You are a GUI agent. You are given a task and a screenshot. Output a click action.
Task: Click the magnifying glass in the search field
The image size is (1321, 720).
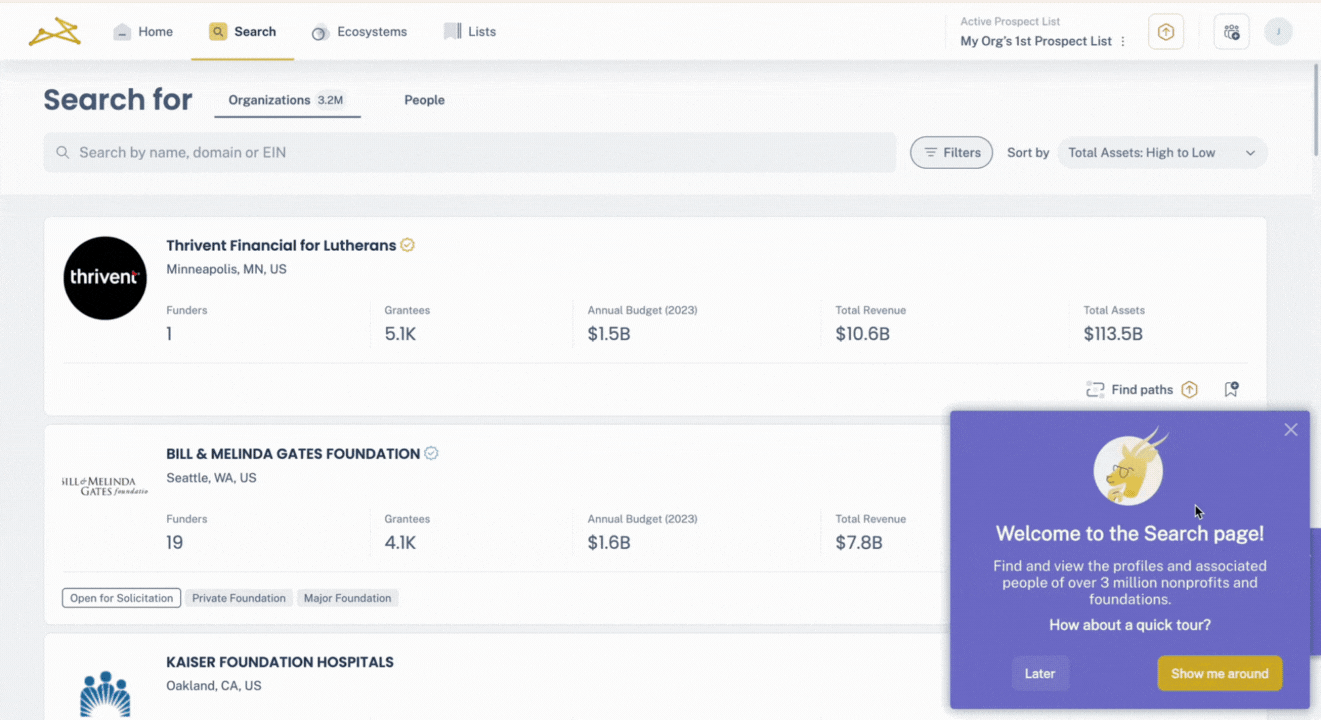click(62, 152)
